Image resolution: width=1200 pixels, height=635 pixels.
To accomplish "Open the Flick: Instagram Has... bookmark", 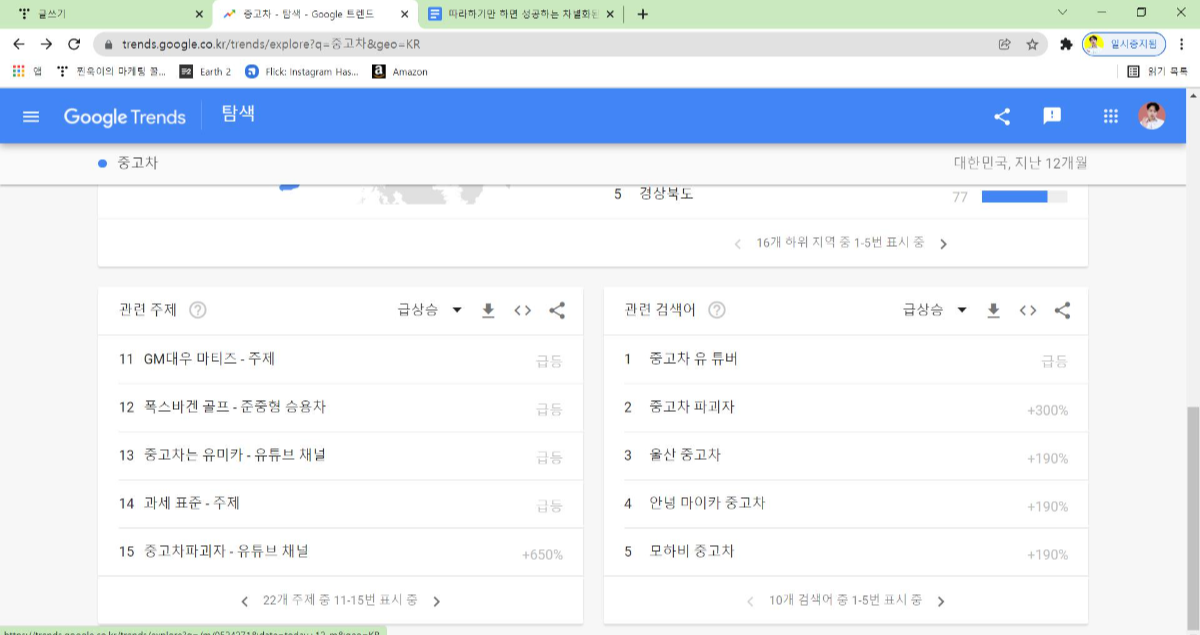I will pos(302,71).
